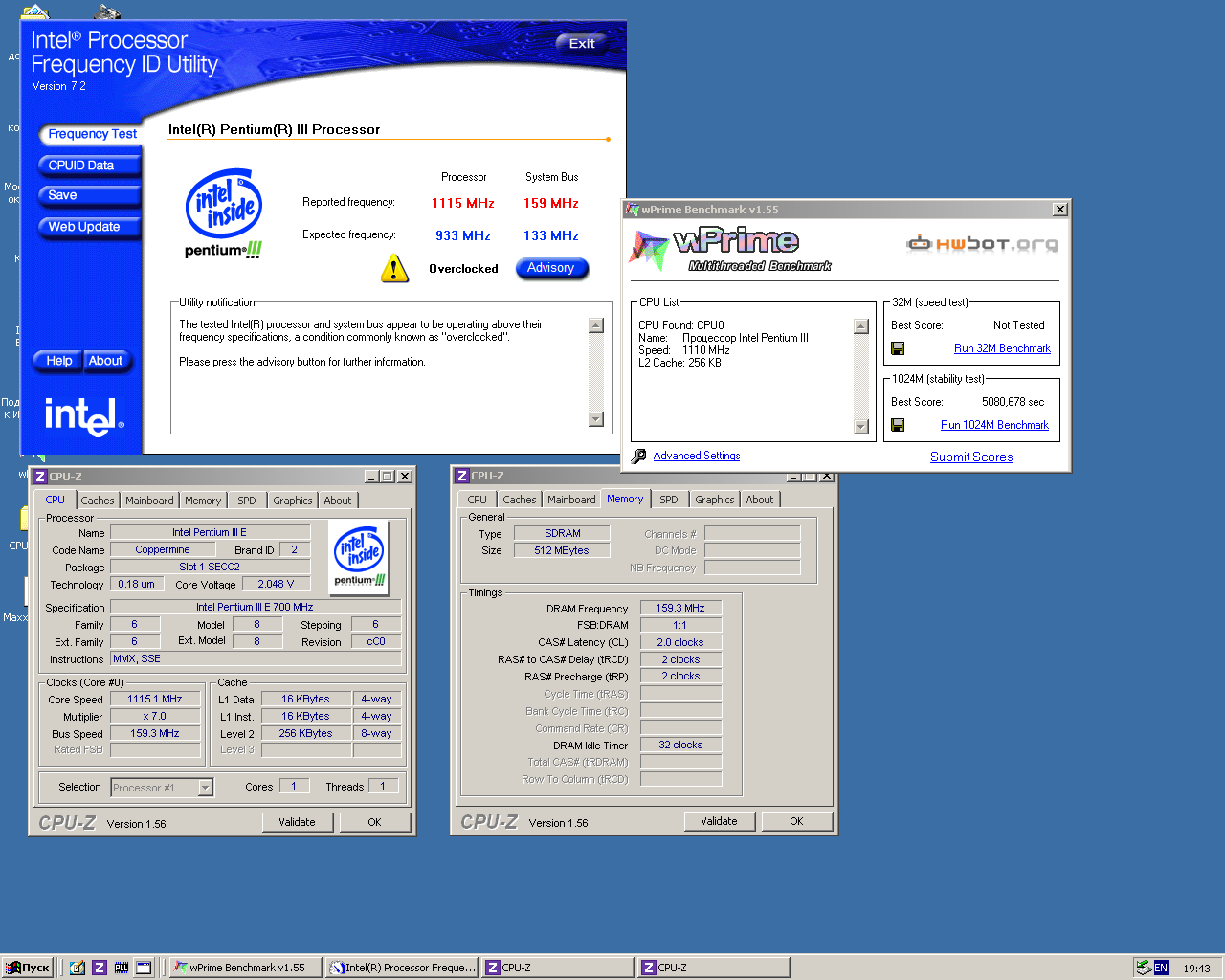Click the wPrime logo icon in wPrime title bar
Viewport: 1225px width, 980px height.
click(x=632, y=210)
